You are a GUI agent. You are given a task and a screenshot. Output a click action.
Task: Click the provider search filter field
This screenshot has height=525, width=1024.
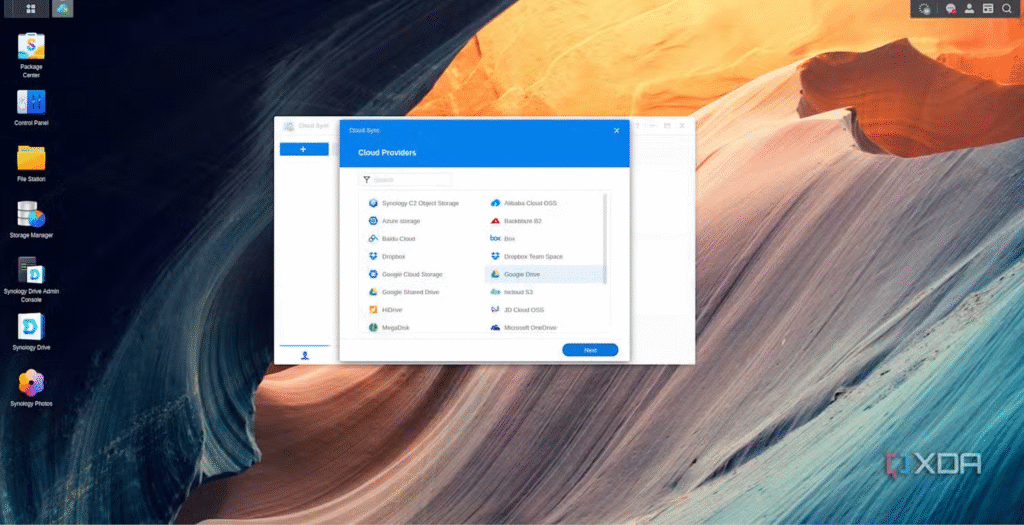(x=410, y=180)
